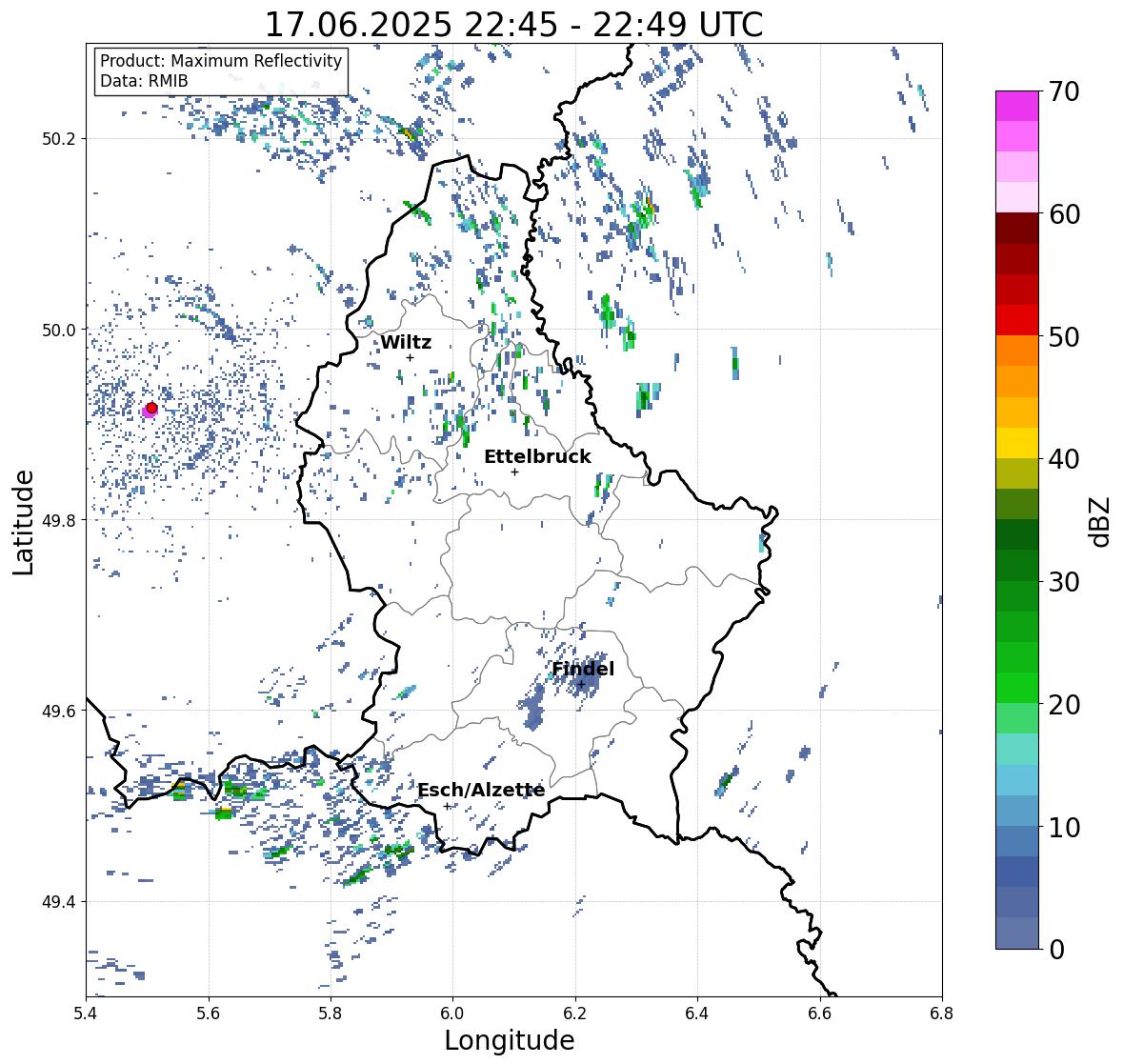Viewport: 1123px width, 1064px height.
Task: Click the longitude tick label 5.4
Action: (86, 1014)
